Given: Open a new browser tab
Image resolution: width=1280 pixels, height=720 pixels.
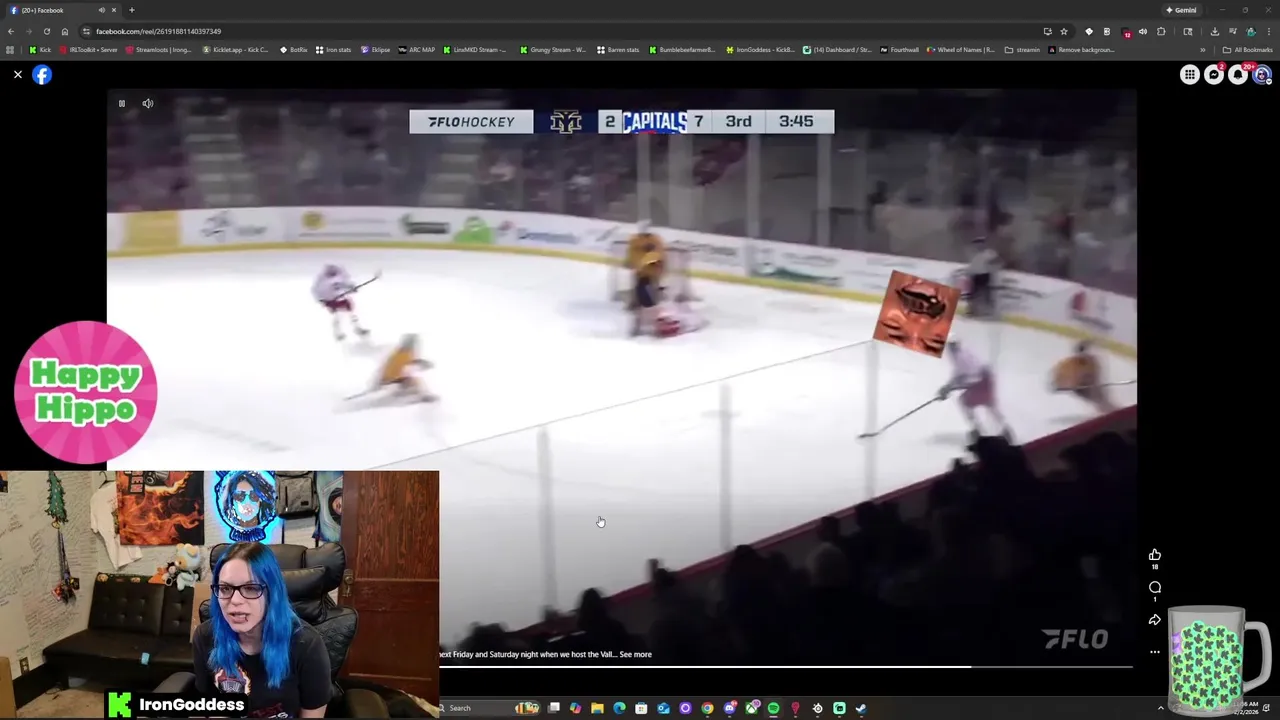Looking at the screenshot, I should [x=131, y=10].
